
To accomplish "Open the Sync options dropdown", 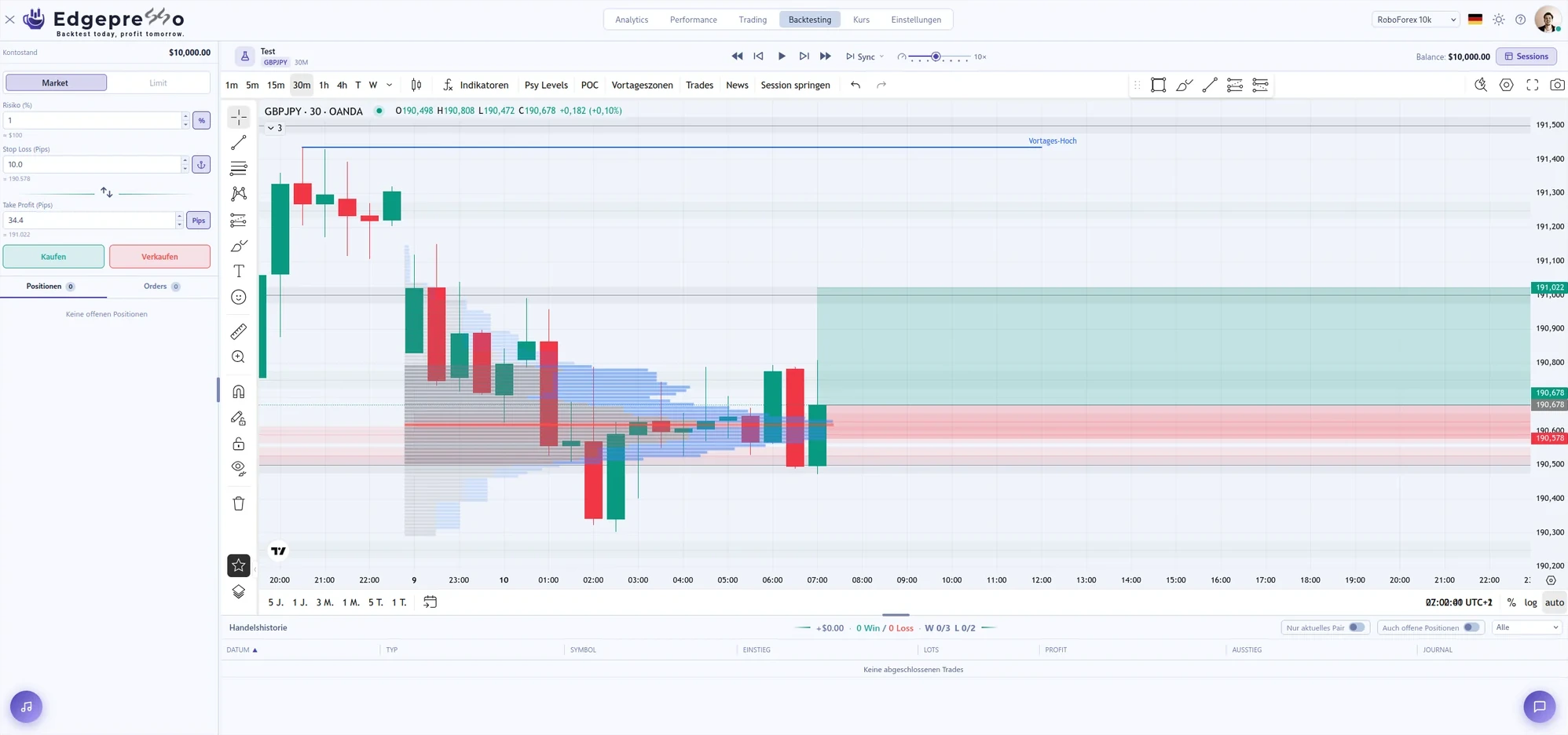I will click(865, 57).
